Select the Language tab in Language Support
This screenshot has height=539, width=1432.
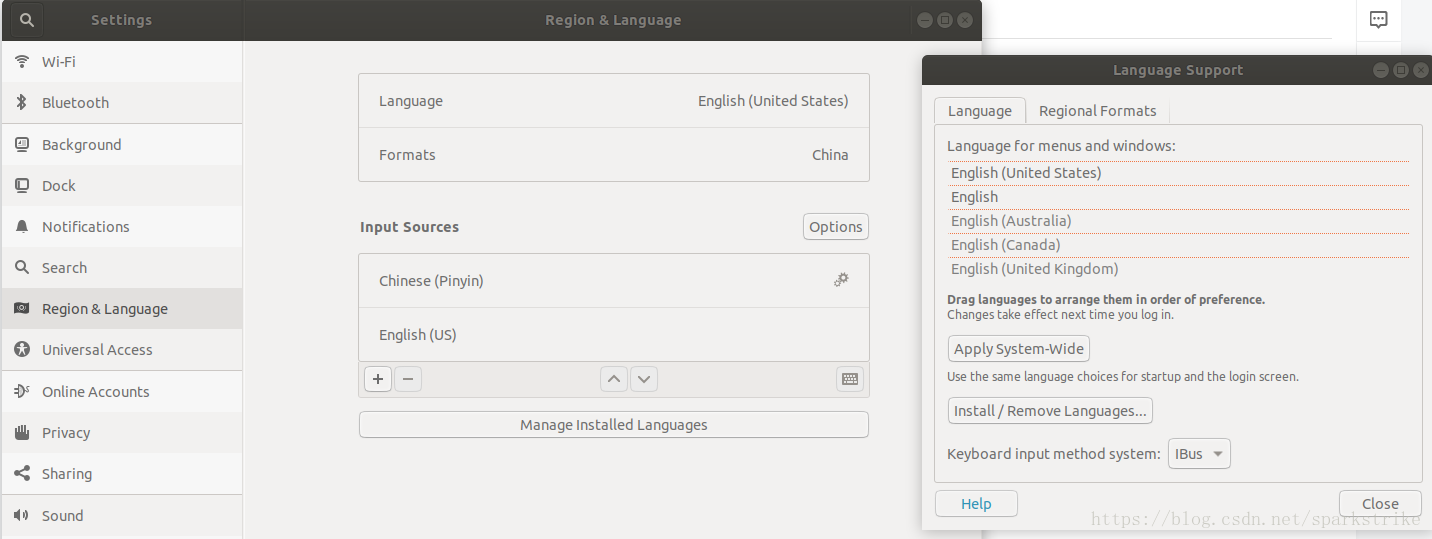point(980,111)
